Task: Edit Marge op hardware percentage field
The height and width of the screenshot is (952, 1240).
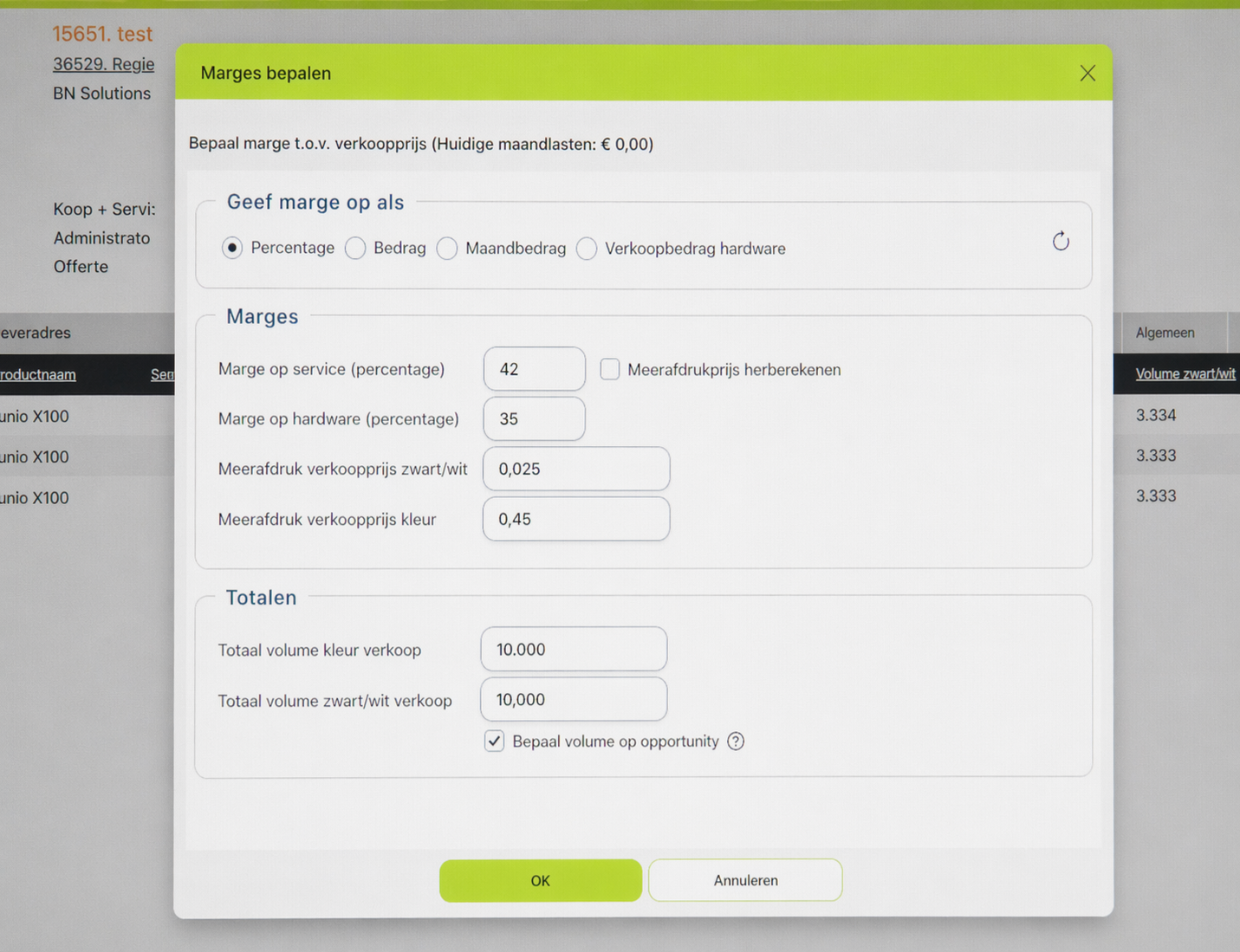Action: pyautogui.click(x=535, y=419)
